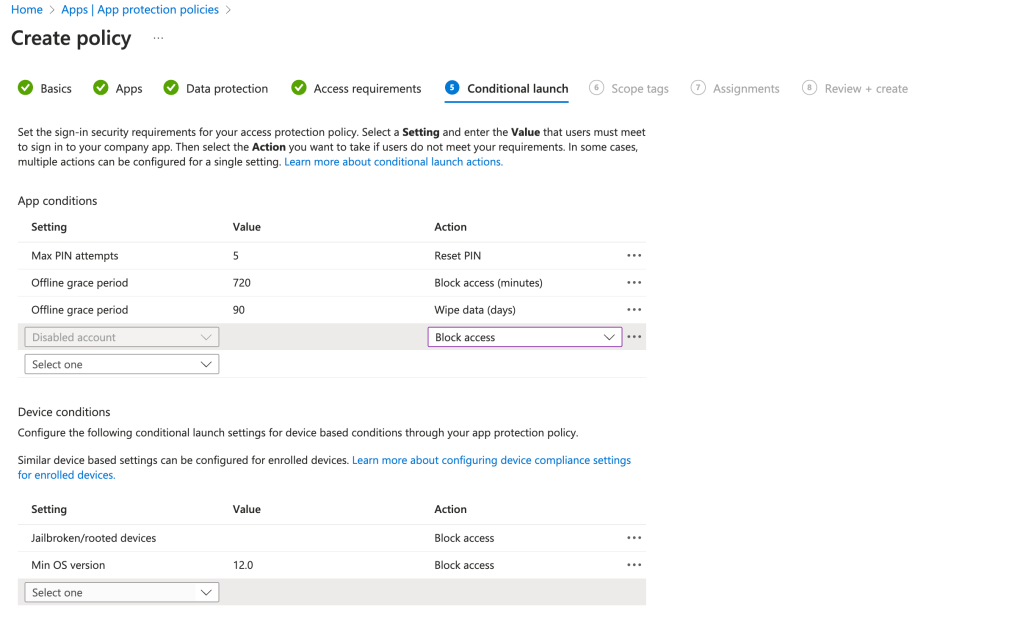Open Device conditions Select one dropdown

coord(122,593)
